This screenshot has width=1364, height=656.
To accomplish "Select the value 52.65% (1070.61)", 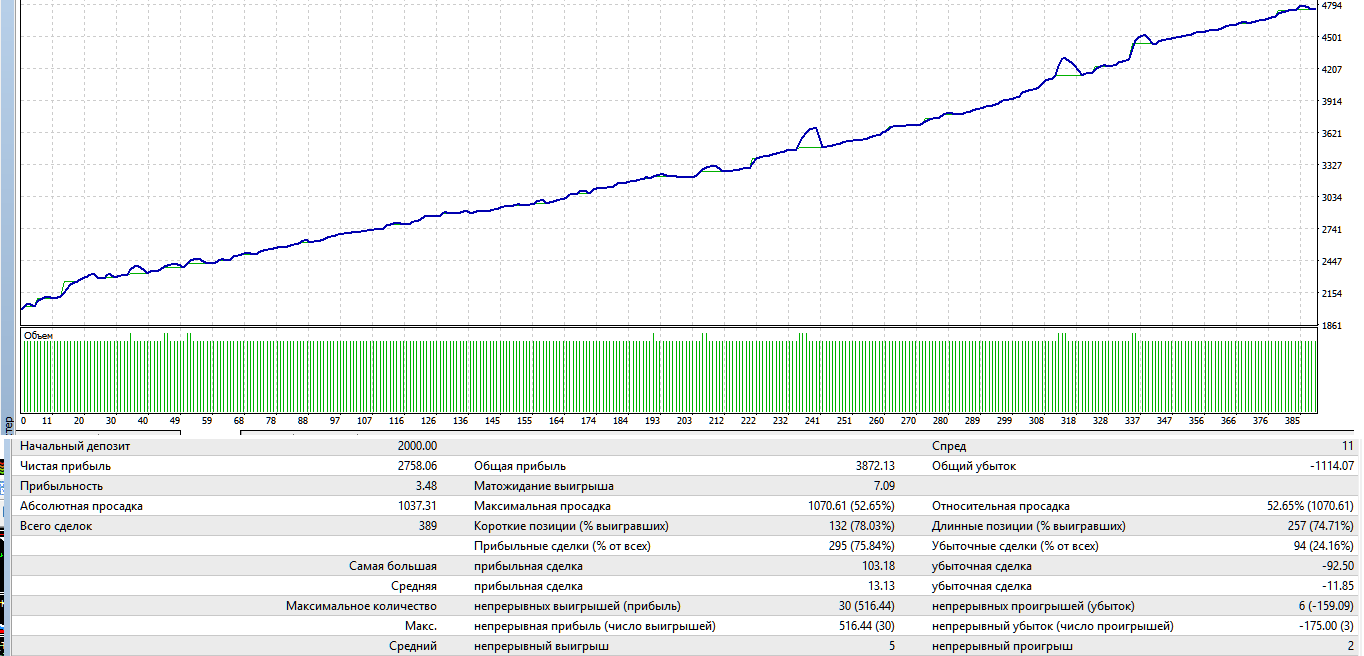I will click(1311, 506).
